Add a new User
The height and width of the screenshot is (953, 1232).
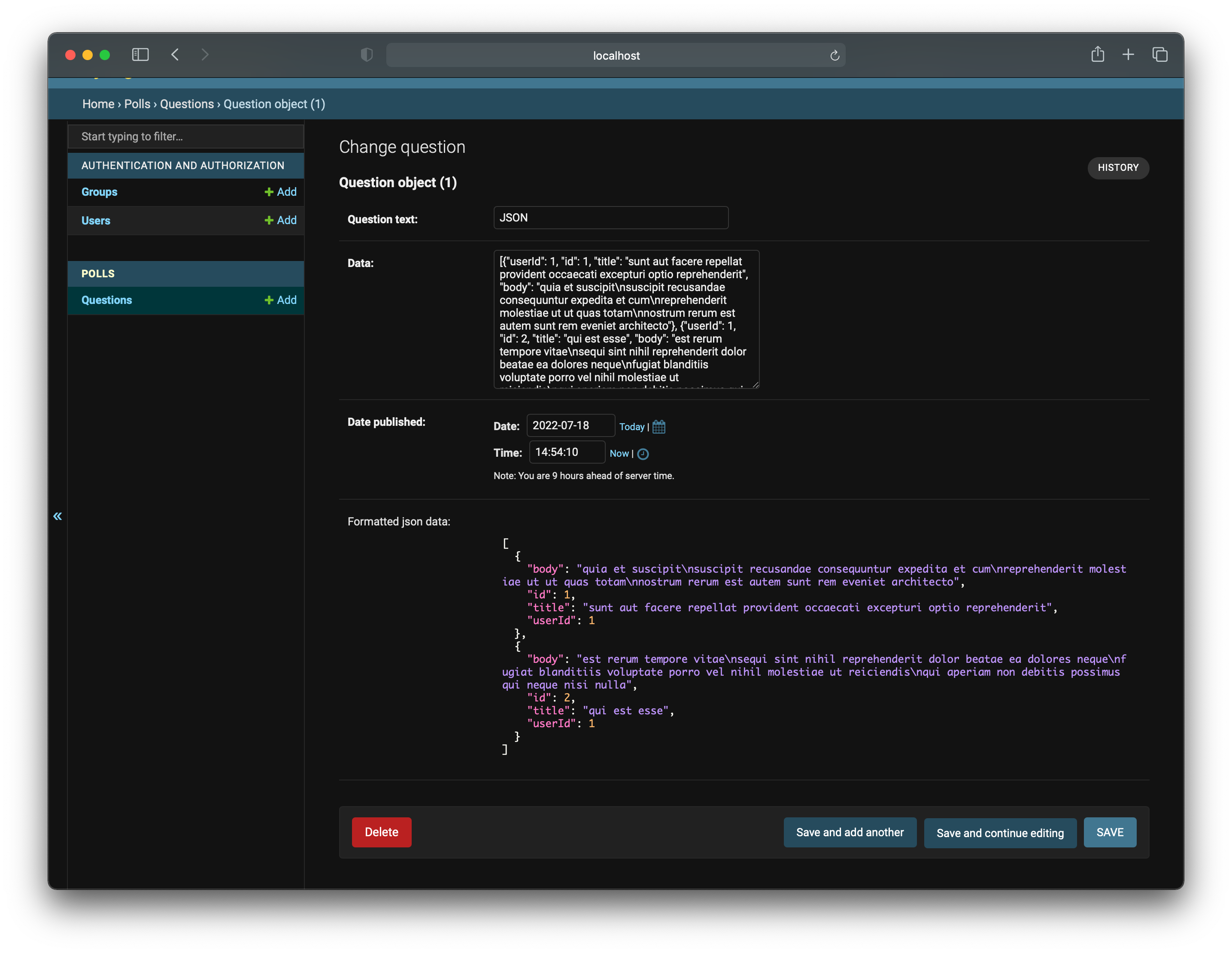[x=280, y=220]
